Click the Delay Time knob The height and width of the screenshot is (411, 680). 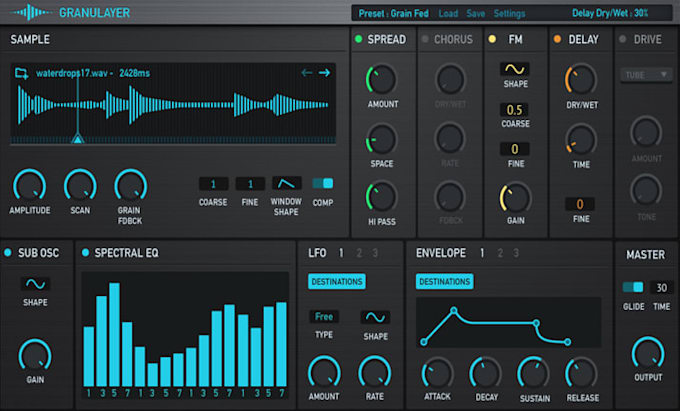(581, 140)
